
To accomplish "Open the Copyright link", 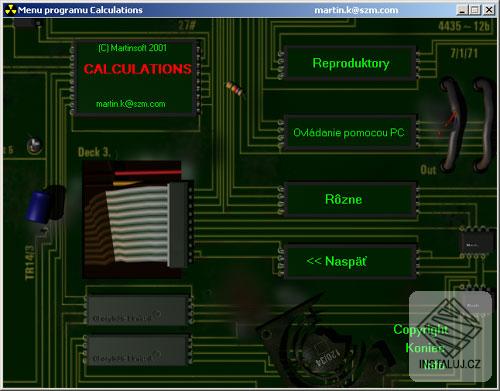I will (421, 329).
